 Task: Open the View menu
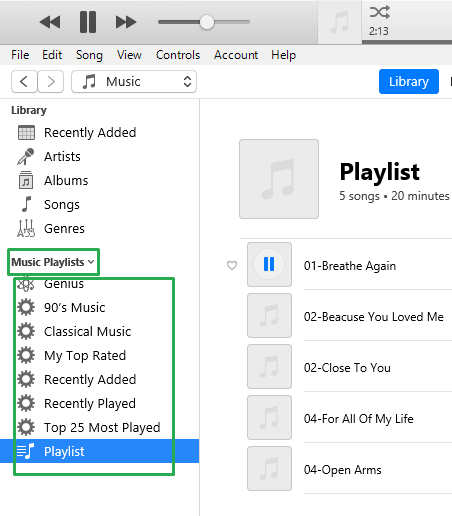coord(129,55)
